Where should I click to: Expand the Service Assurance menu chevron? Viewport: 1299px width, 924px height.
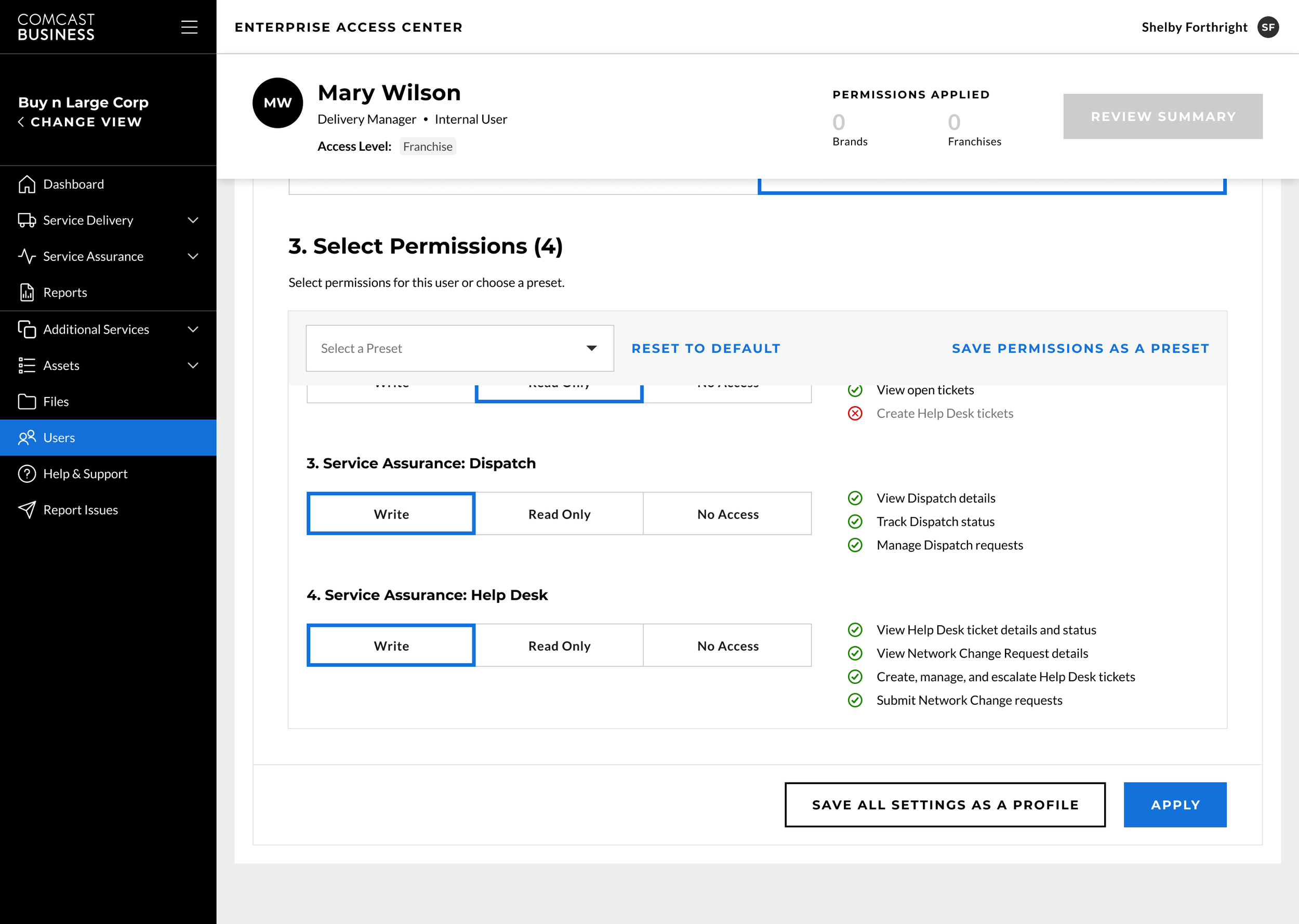click(x=193, y=257)
